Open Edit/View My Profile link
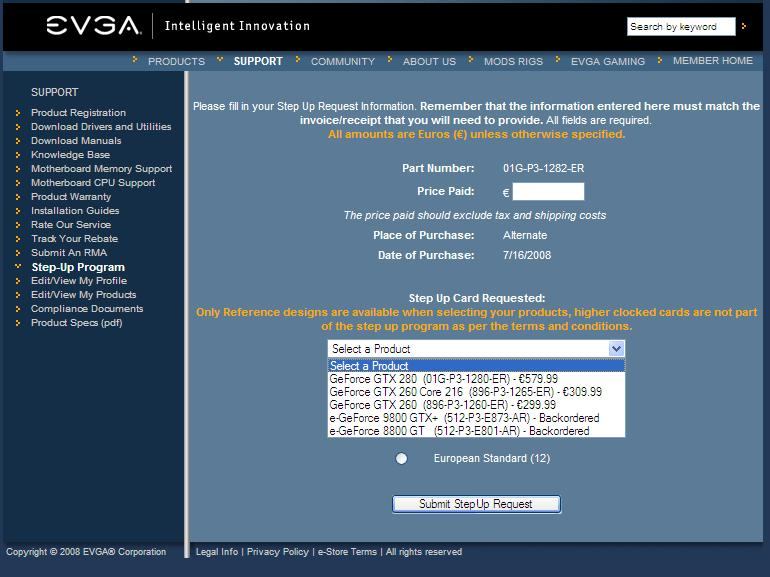This screenshot has height=577, width=770. point(79,280)
